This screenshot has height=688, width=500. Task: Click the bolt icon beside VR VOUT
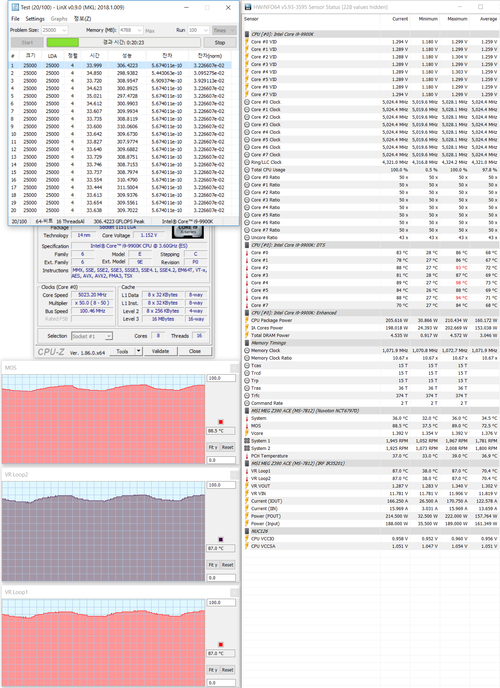point(247,486)
